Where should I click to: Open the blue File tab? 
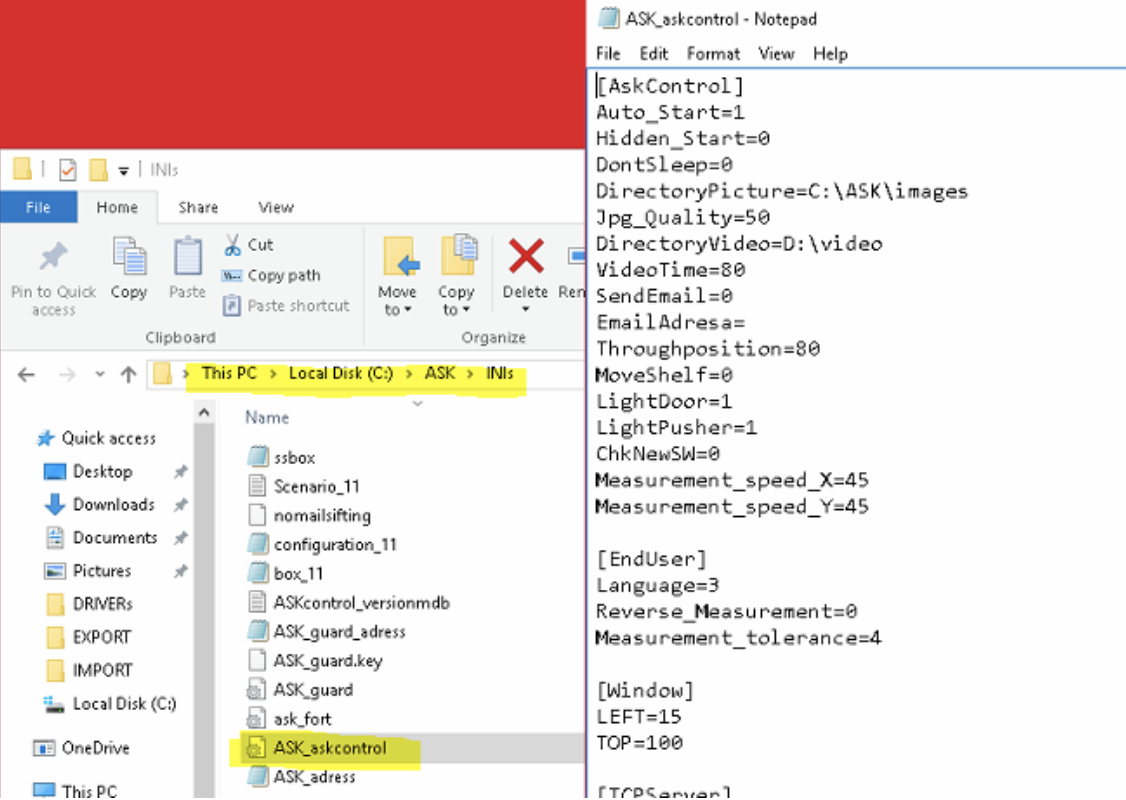pos(38,207)
